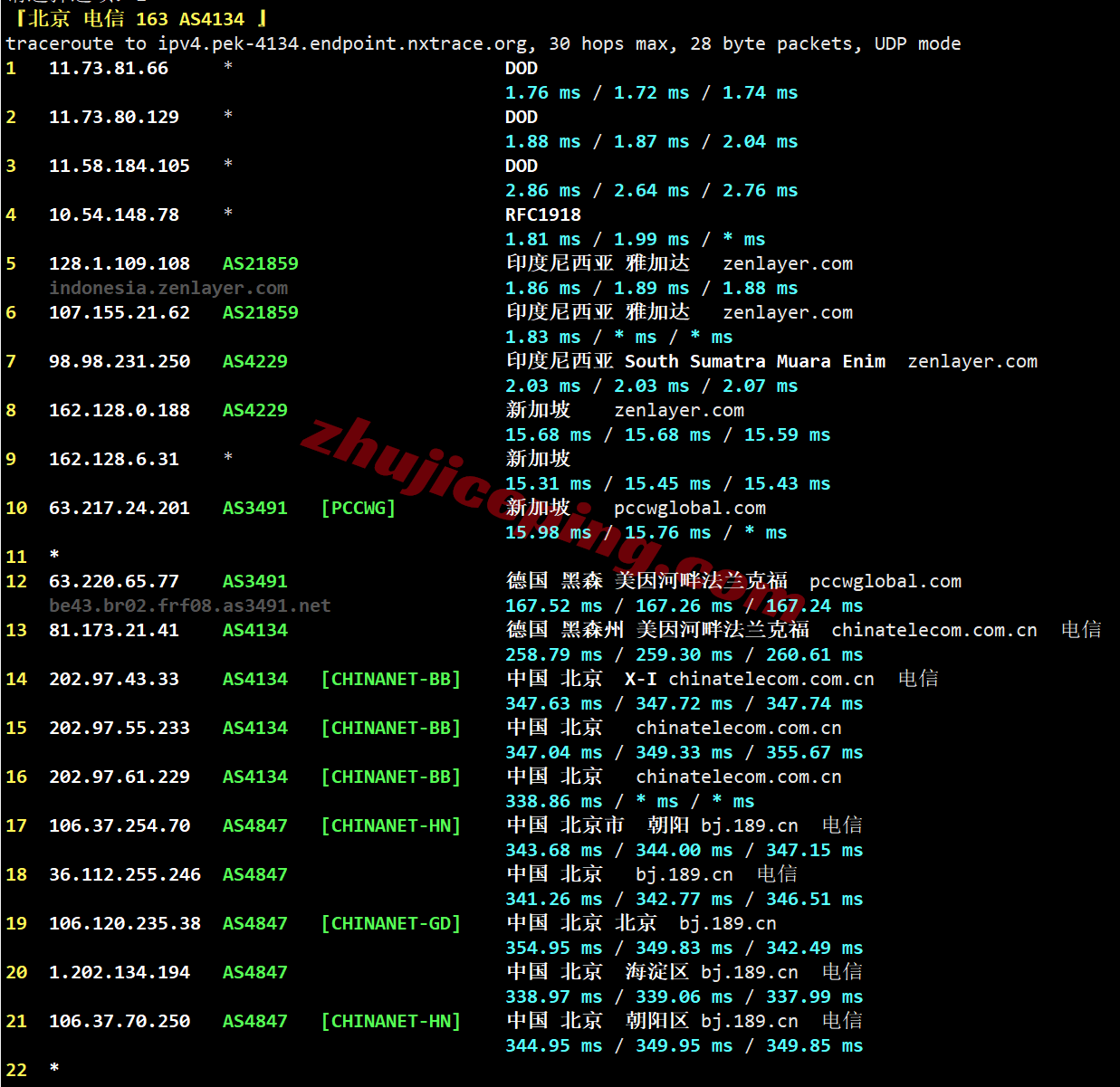The image size is (1120, 1087).
Task: Click the be43.br02.frf08.as3491.net hostname
Action: (190, 605)
